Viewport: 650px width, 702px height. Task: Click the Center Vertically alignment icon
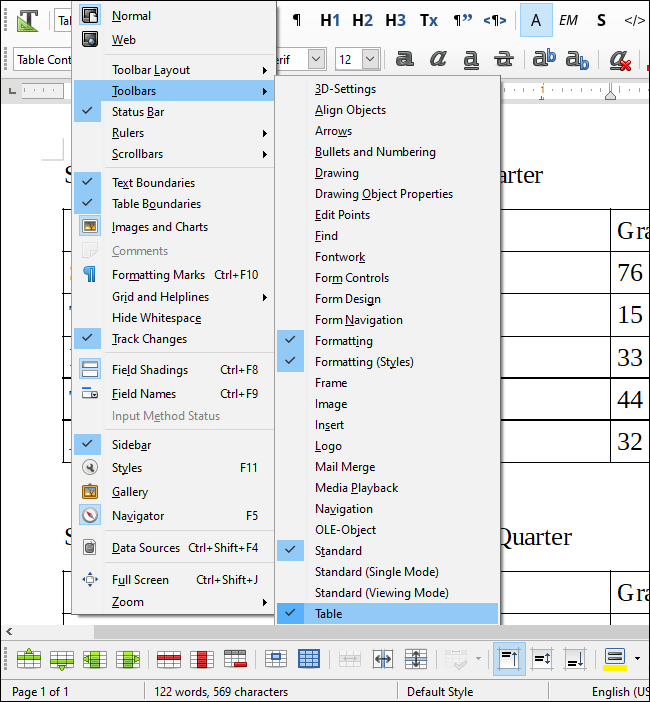pyautogui.click(x=543, y=659)
